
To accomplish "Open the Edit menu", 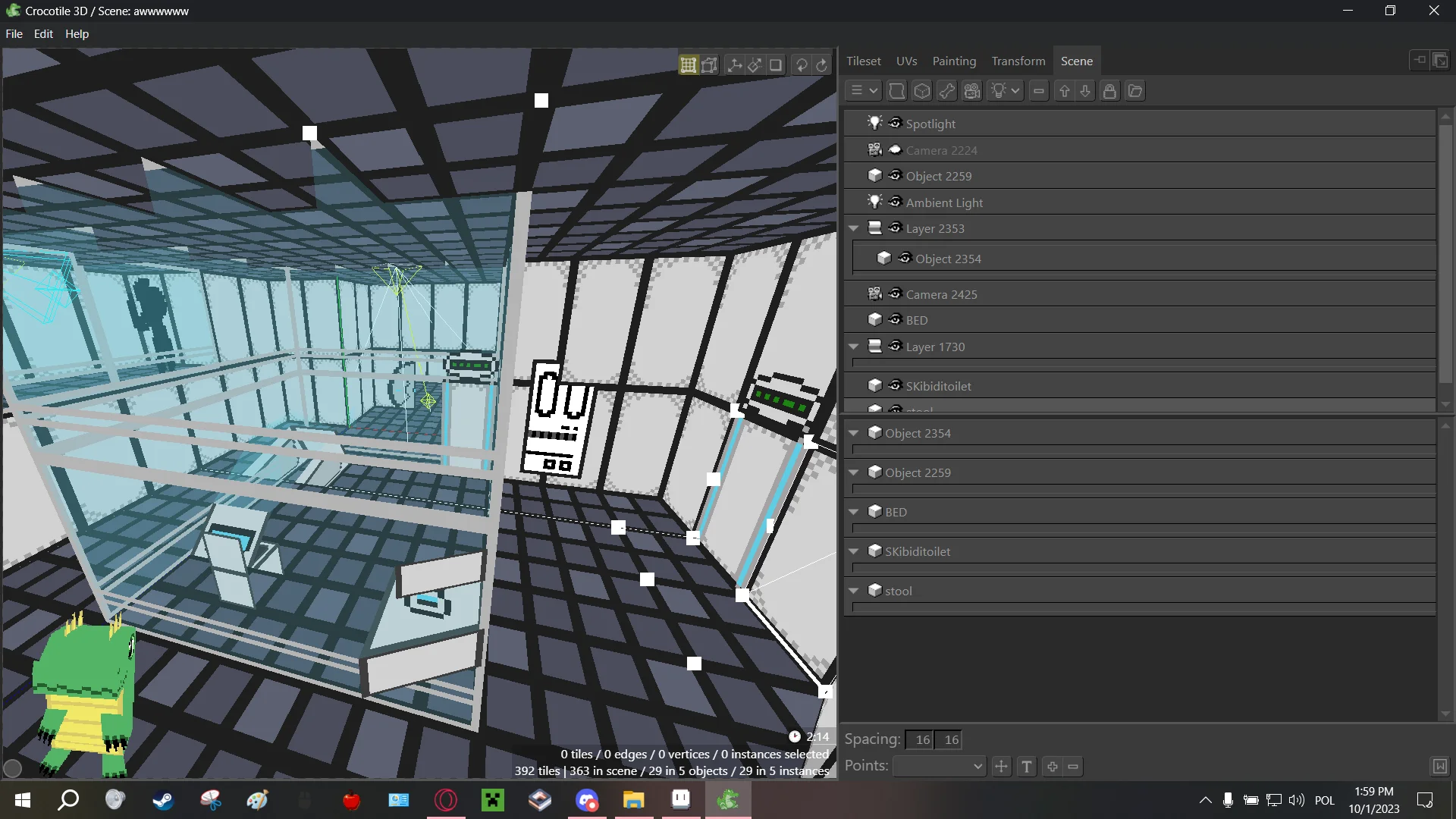I will pos(43,33).
